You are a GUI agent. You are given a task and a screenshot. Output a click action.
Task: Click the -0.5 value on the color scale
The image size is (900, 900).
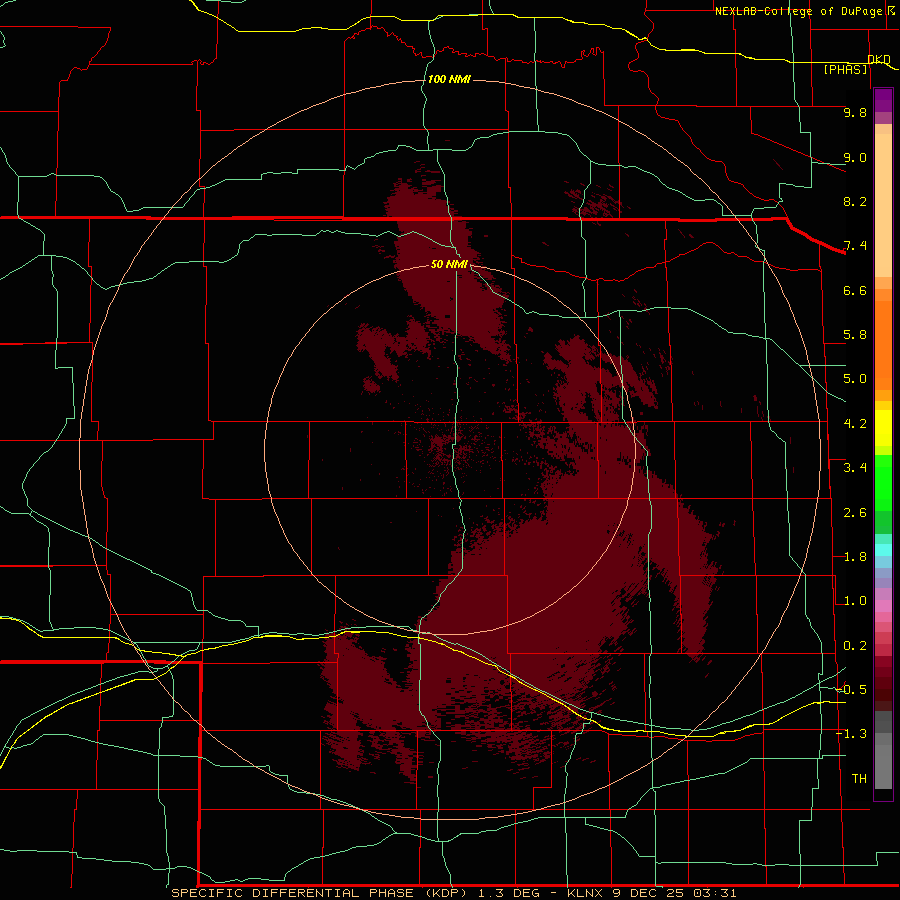click(x=851, y=690)
